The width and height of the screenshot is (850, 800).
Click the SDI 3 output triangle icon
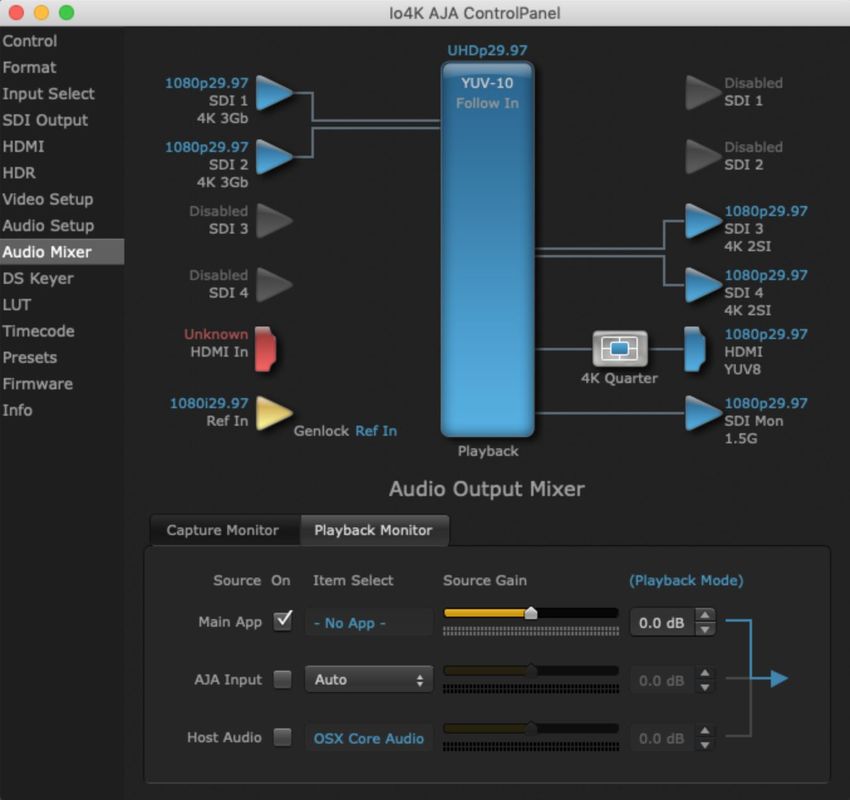click(x=704, y=221)
